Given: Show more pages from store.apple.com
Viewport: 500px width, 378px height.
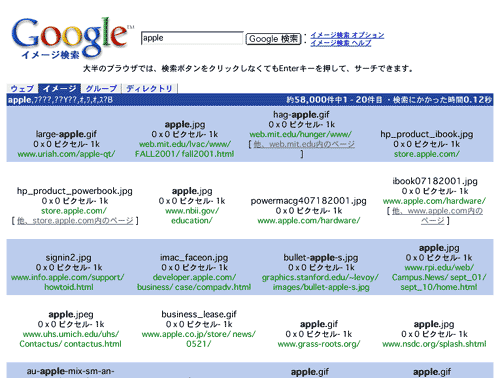Looking at the screenshot, I should 75,221.
